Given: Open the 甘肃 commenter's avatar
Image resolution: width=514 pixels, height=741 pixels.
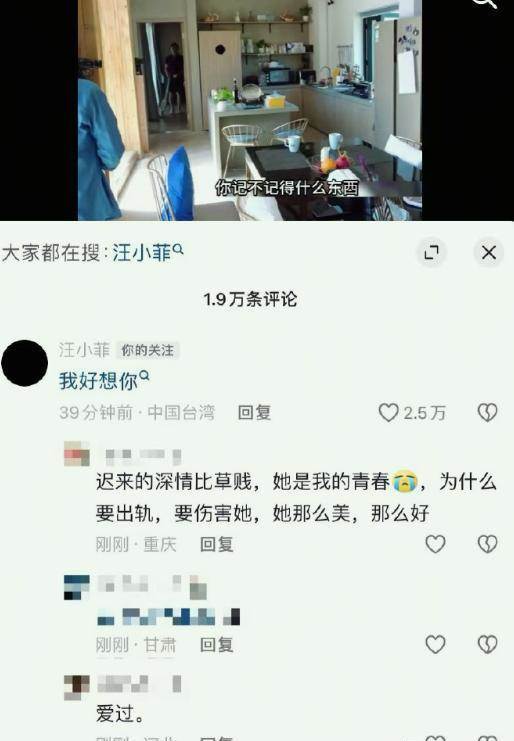Looking at the screenshot, I should [x=77, y=587].
